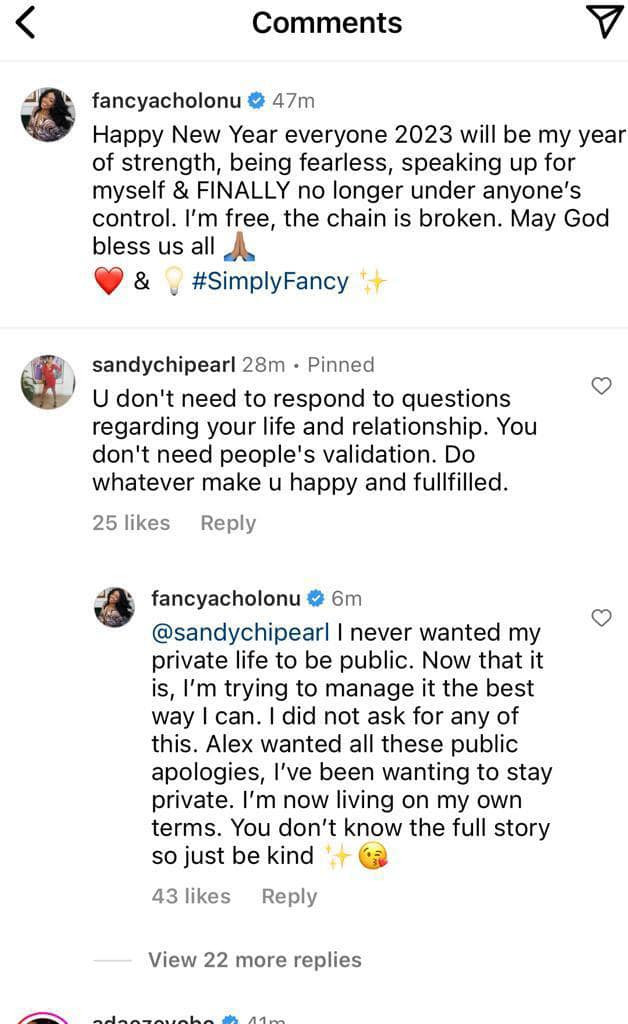628x1024 pixels.
Task: Open direct share paper-plane icon
Action: [x=603, y=22]
